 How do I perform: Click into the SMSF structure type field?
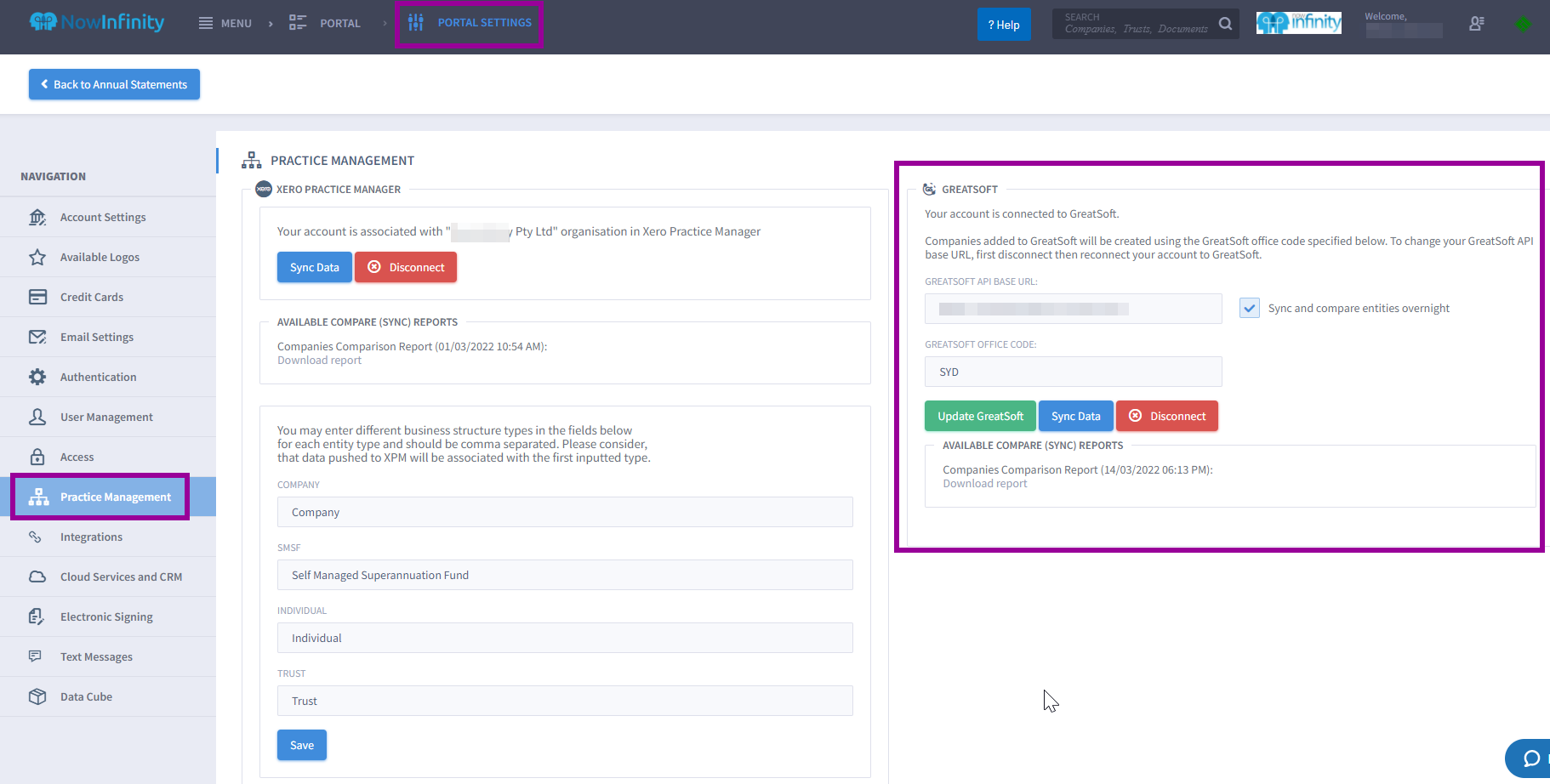tap(565, 575)
